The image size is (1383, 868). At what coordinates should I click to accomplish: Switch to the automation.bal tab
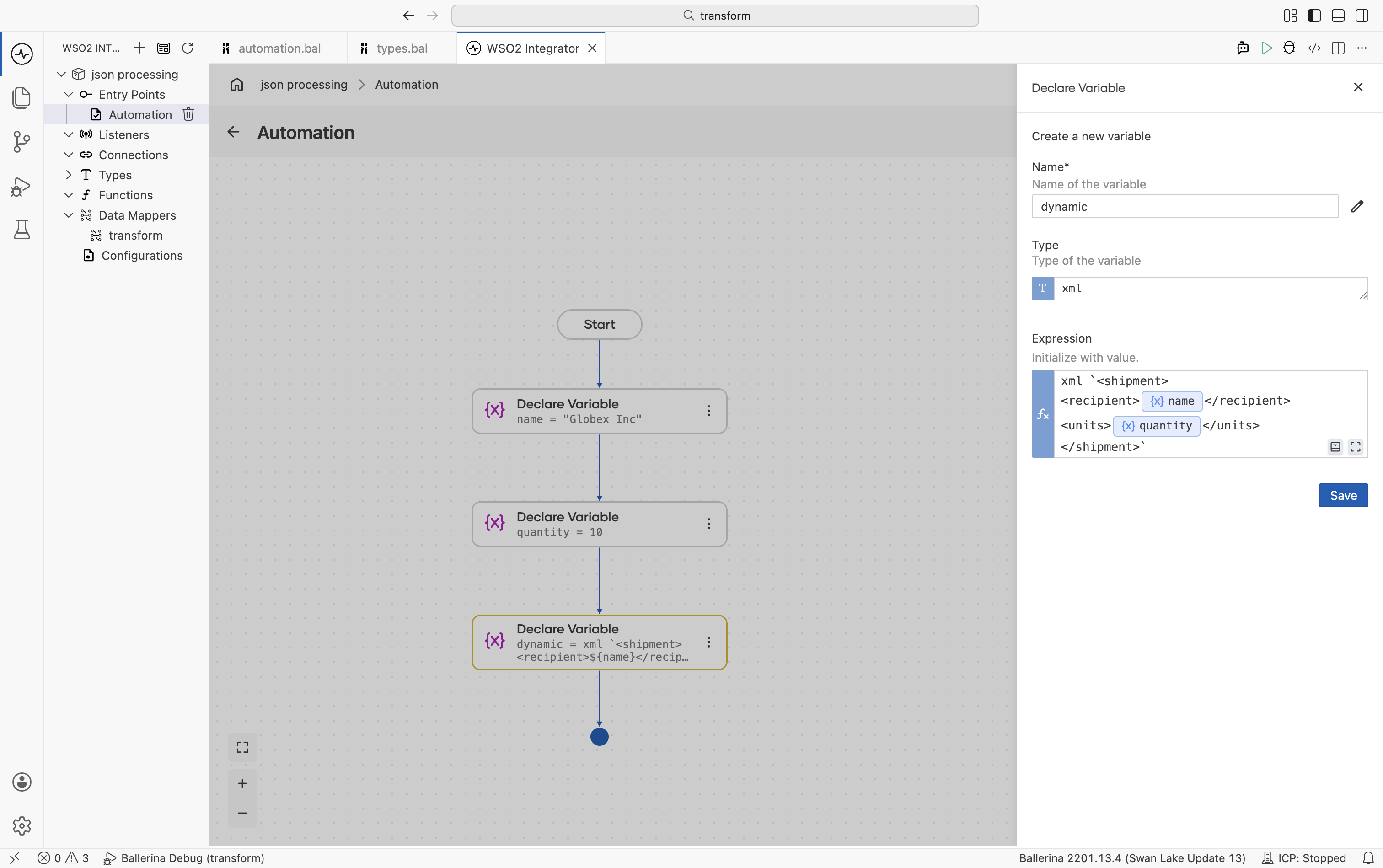278,48
